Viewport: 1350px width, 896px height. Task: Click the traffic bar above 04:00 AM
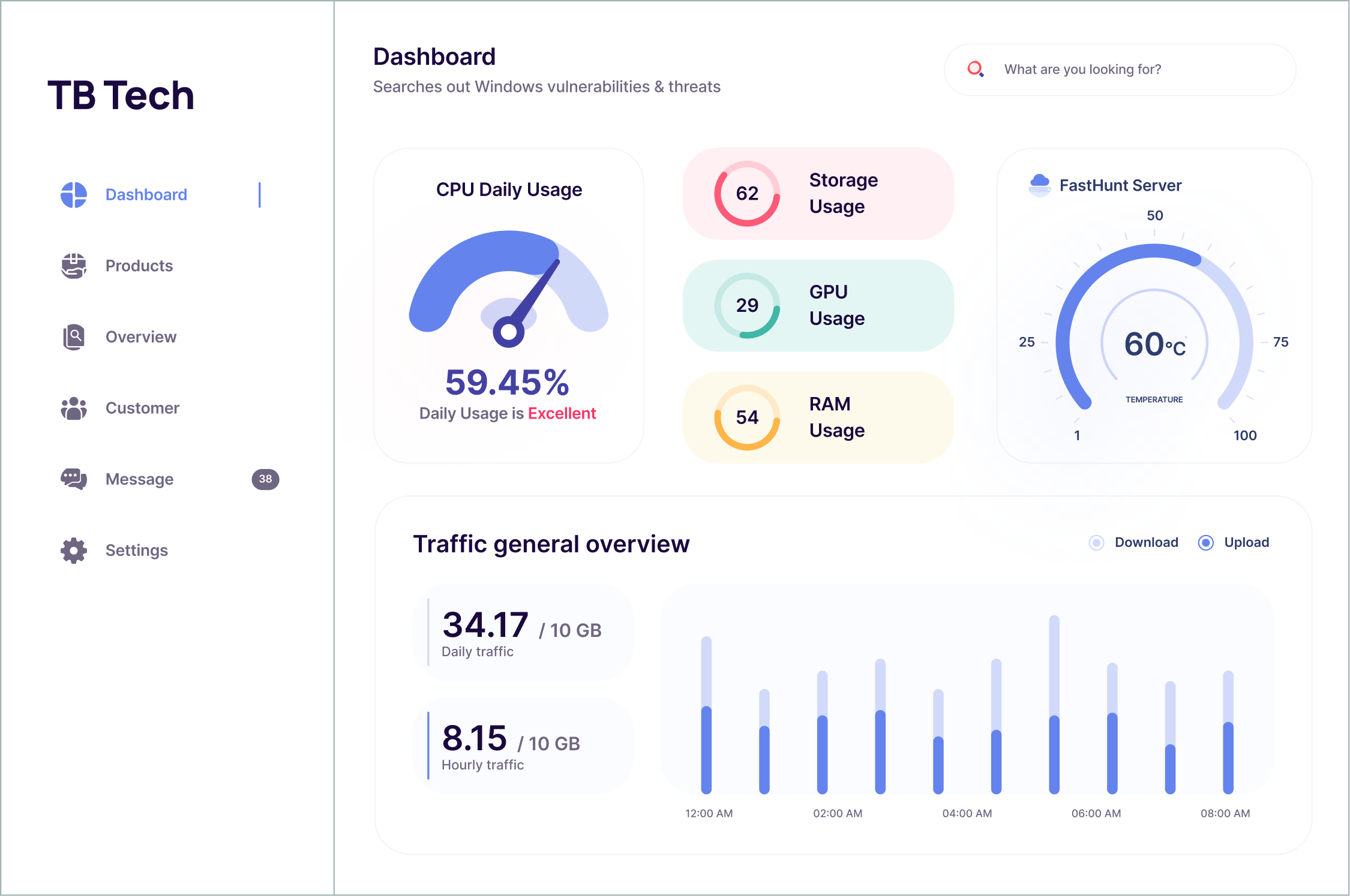click(x=938, y=742)
